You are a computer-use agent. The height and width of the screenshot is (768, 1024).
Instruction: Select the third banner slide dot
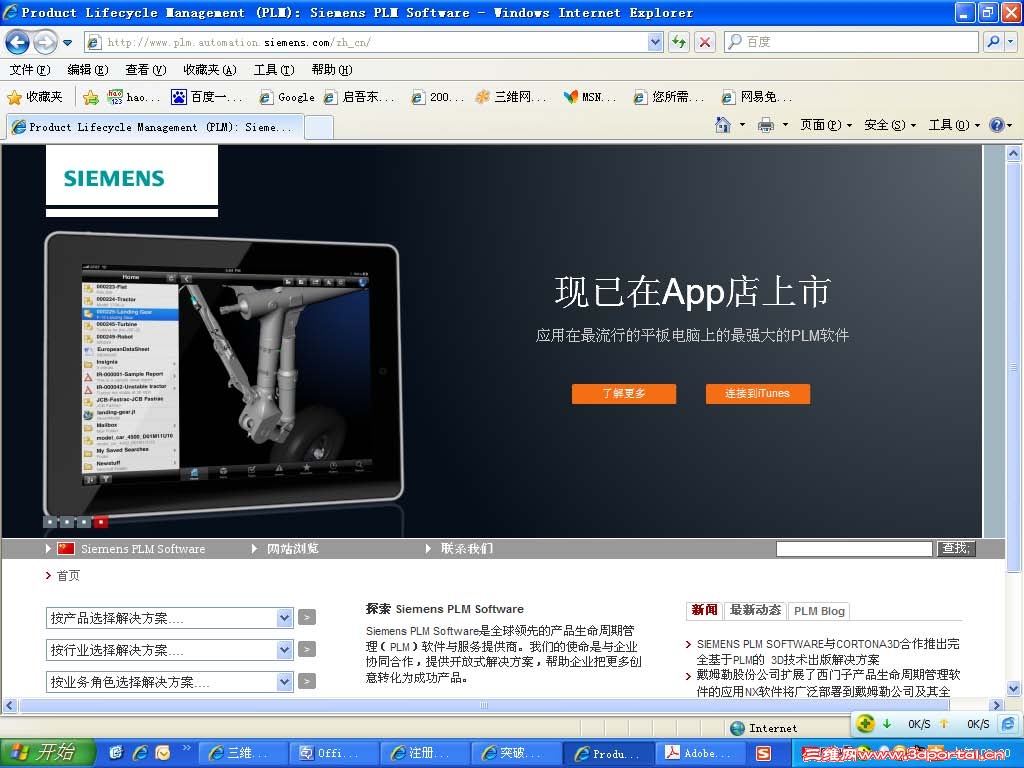click(x=84, y=522)
